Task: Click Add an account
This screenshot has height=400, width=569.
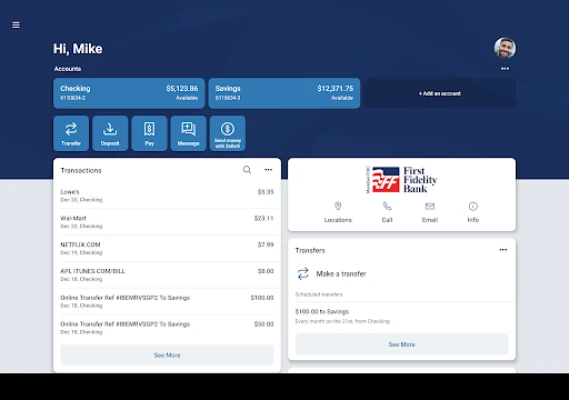Action: point(440,93)
